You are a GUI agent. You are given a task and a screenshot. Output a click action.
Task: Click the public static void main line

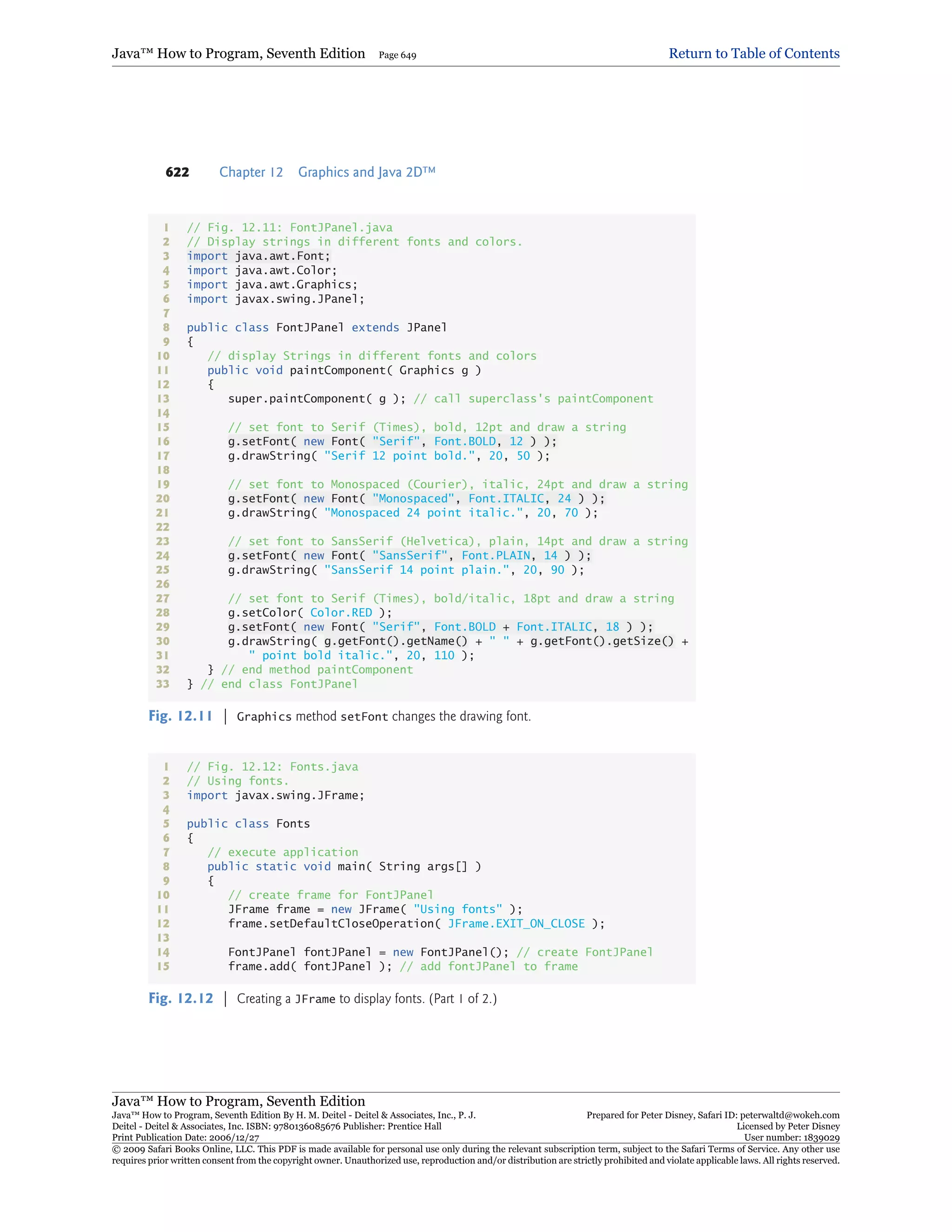[x=344, y=867]
